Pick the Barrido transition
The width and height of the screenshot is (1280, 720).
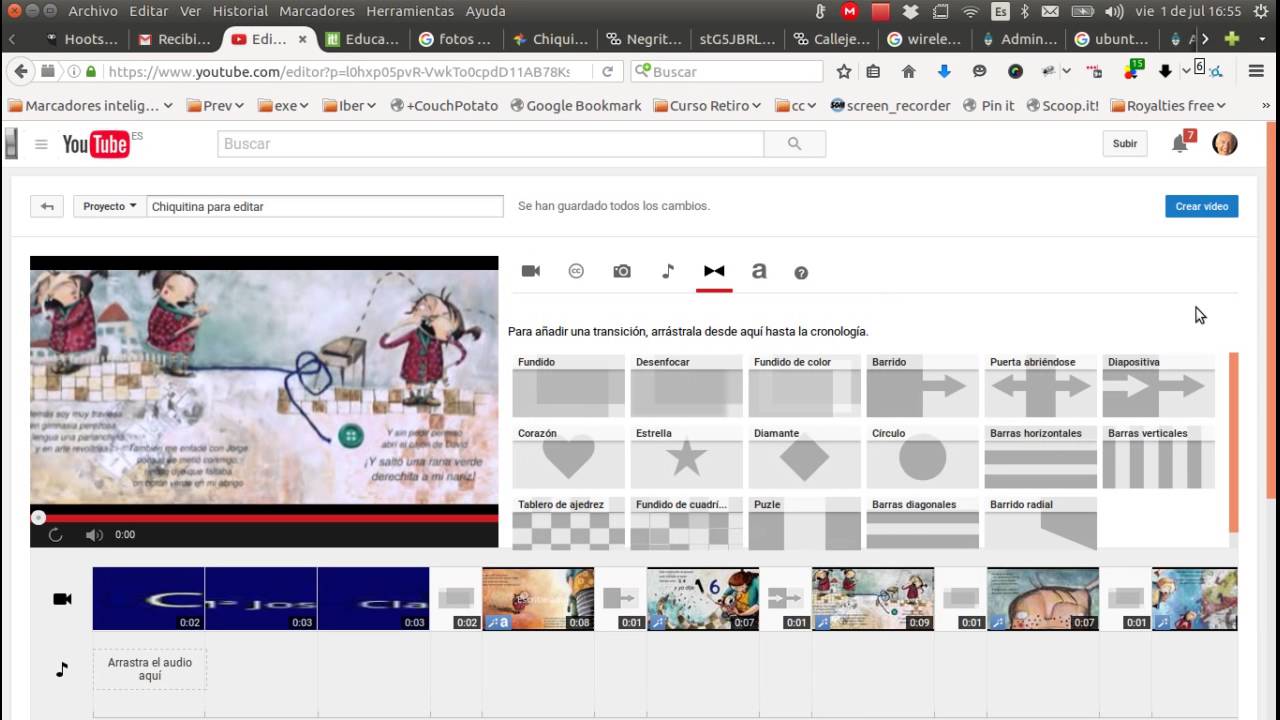click(922, 386)
